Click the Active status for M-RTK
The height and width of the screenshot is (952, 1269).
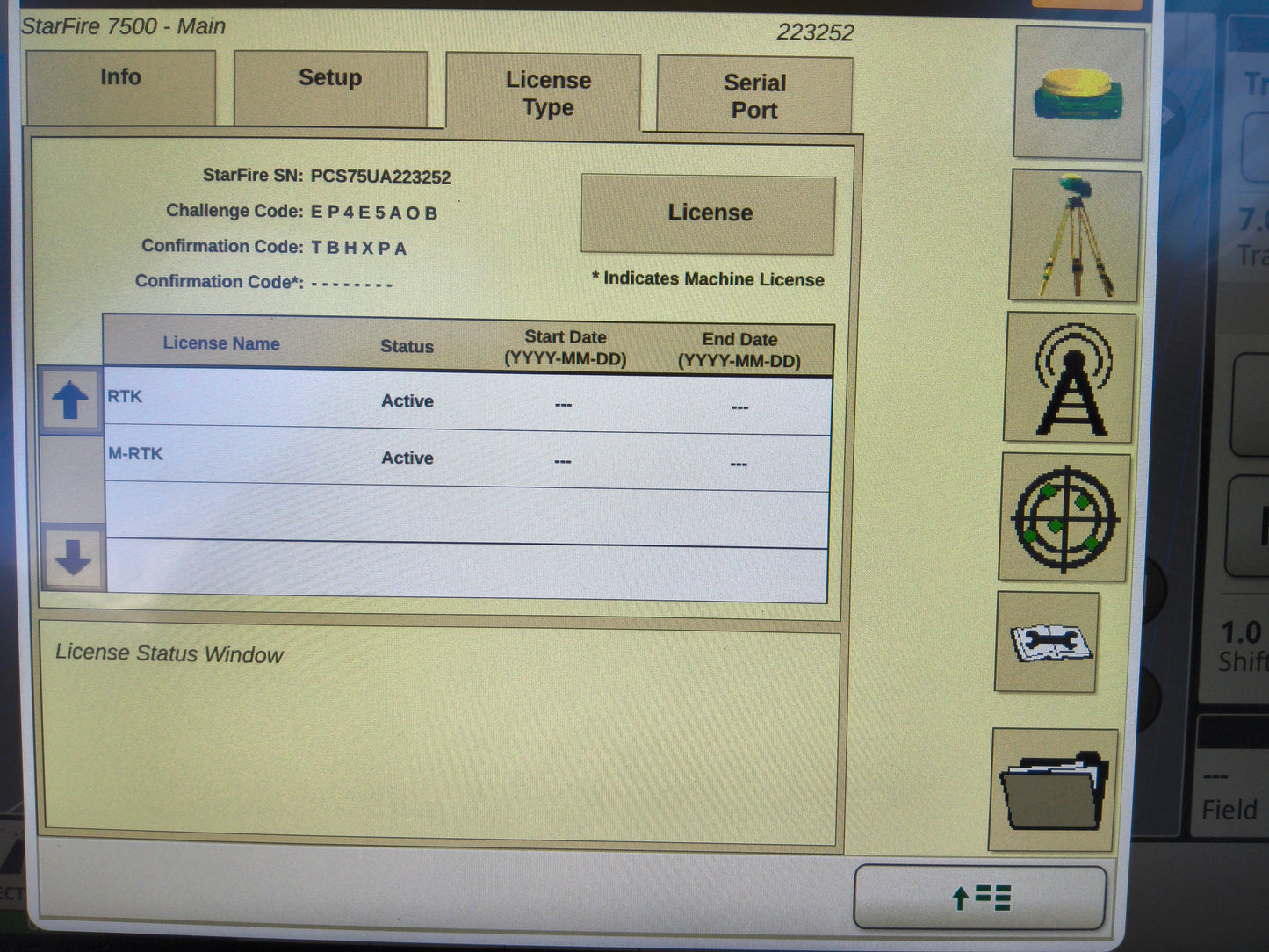pos(407,458)
